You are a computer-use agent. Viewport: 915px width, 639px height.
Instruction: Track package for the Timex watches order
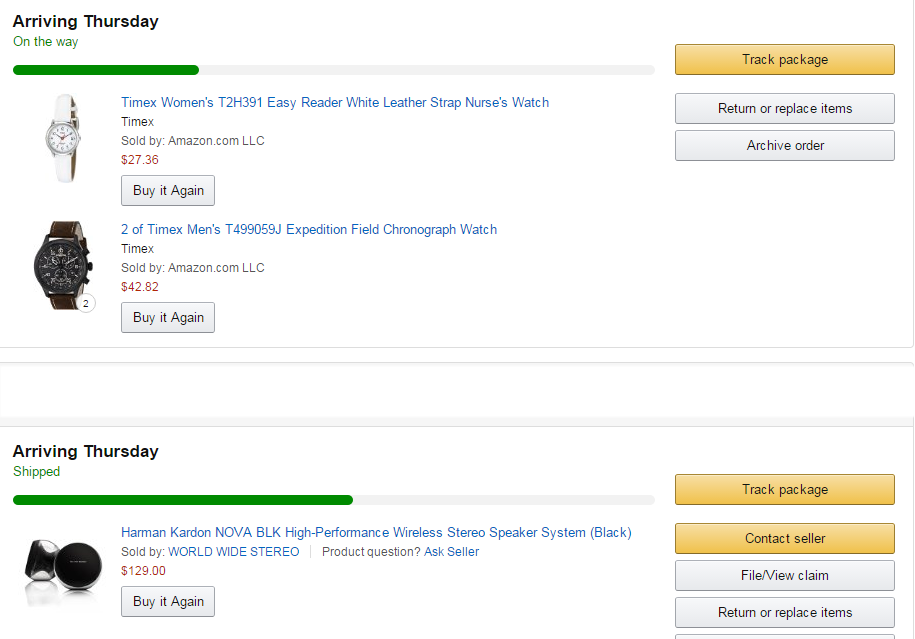tap(785, 60)
